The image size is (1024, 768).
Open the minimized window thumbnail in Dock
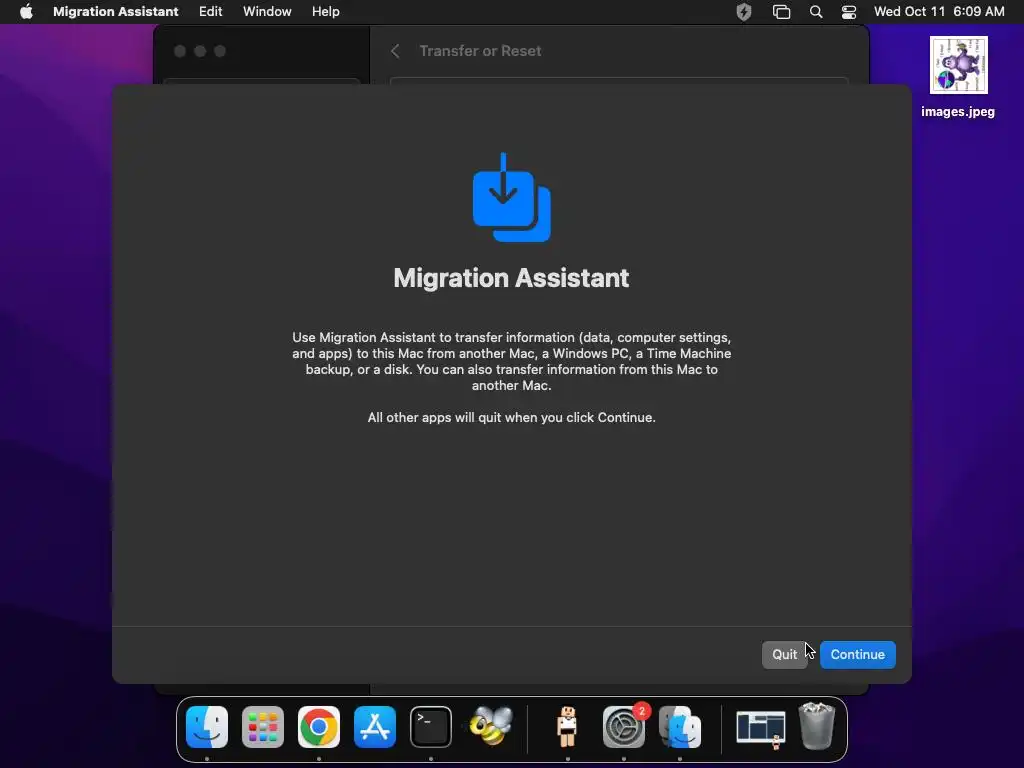pos(761,728)
